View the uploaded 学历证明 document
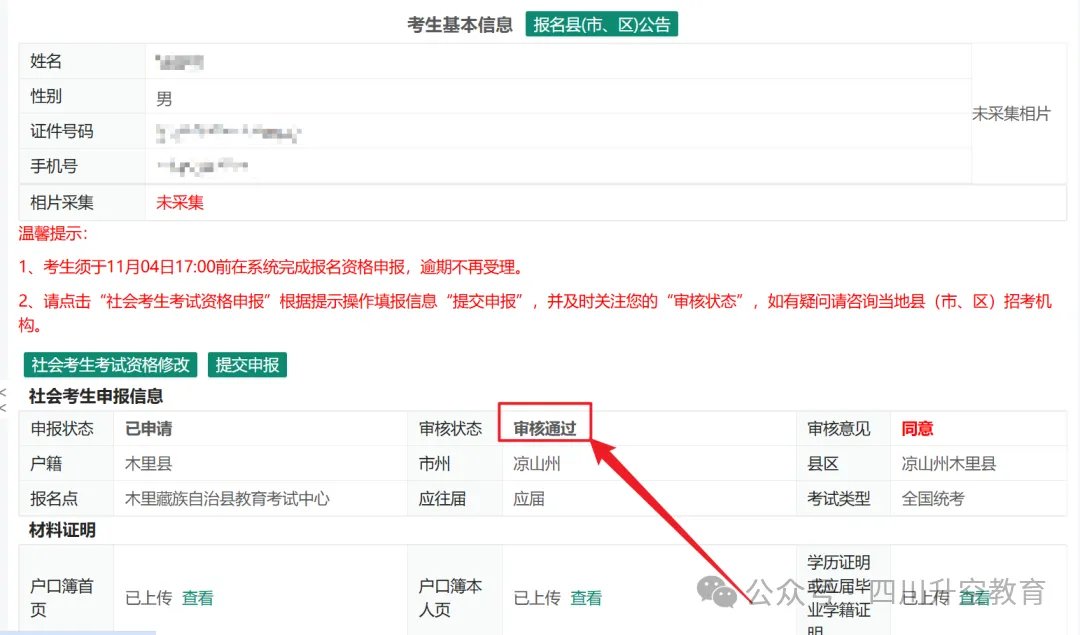 point(975,598)
